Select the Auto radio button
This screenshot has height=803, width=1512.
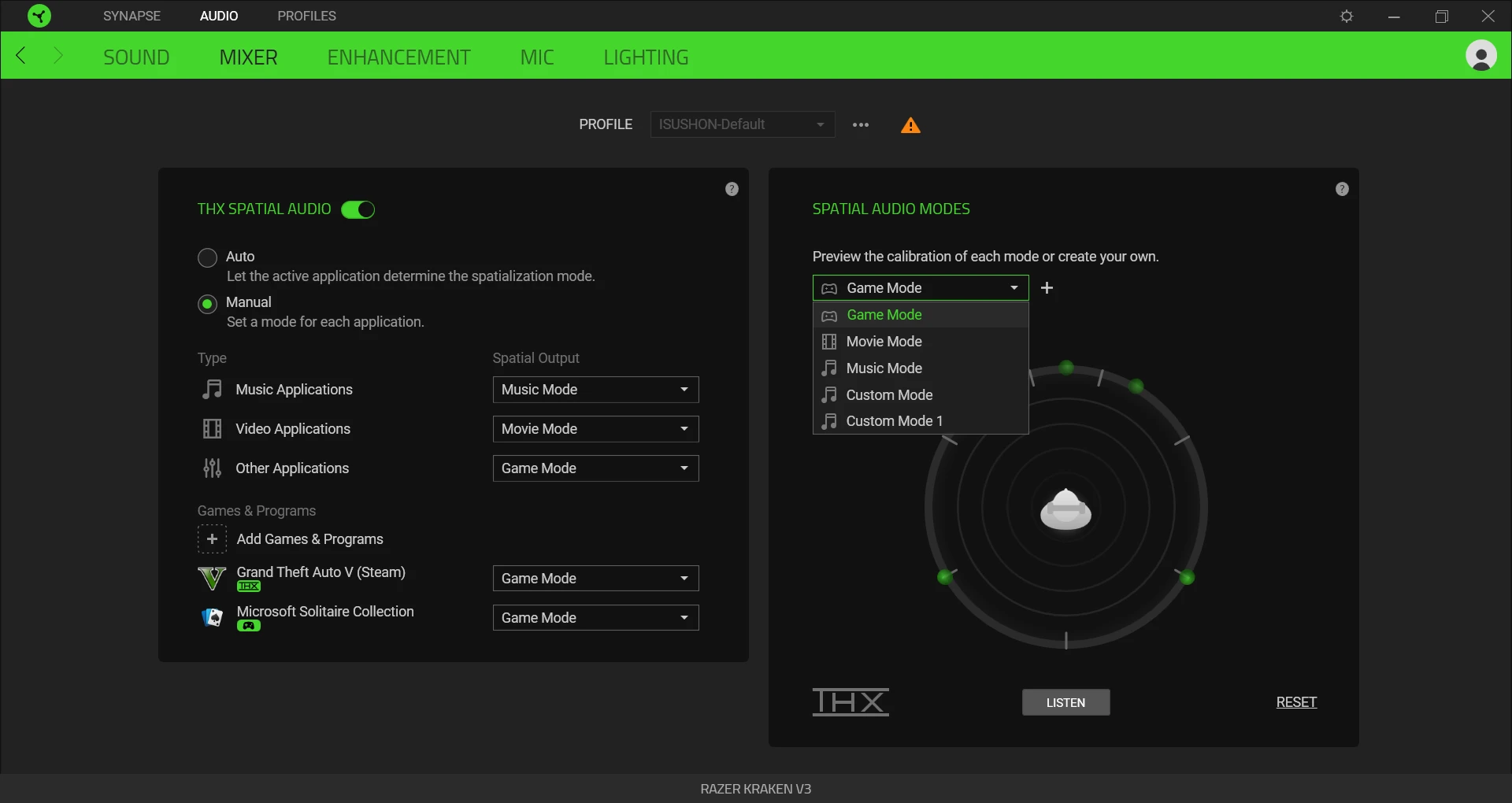207,257
